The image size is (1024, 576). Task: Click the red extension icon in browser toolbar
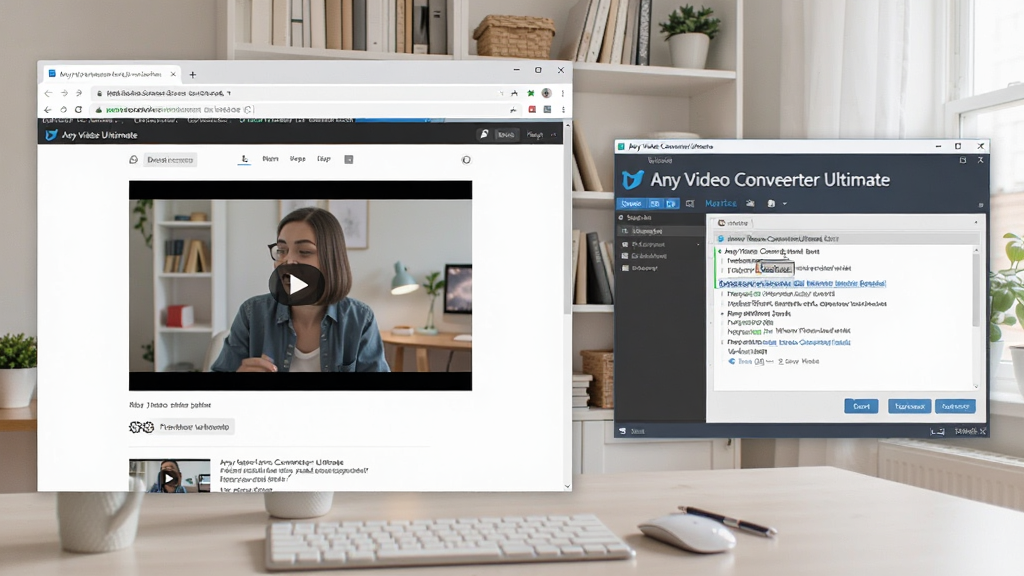(x=532, y=110)
